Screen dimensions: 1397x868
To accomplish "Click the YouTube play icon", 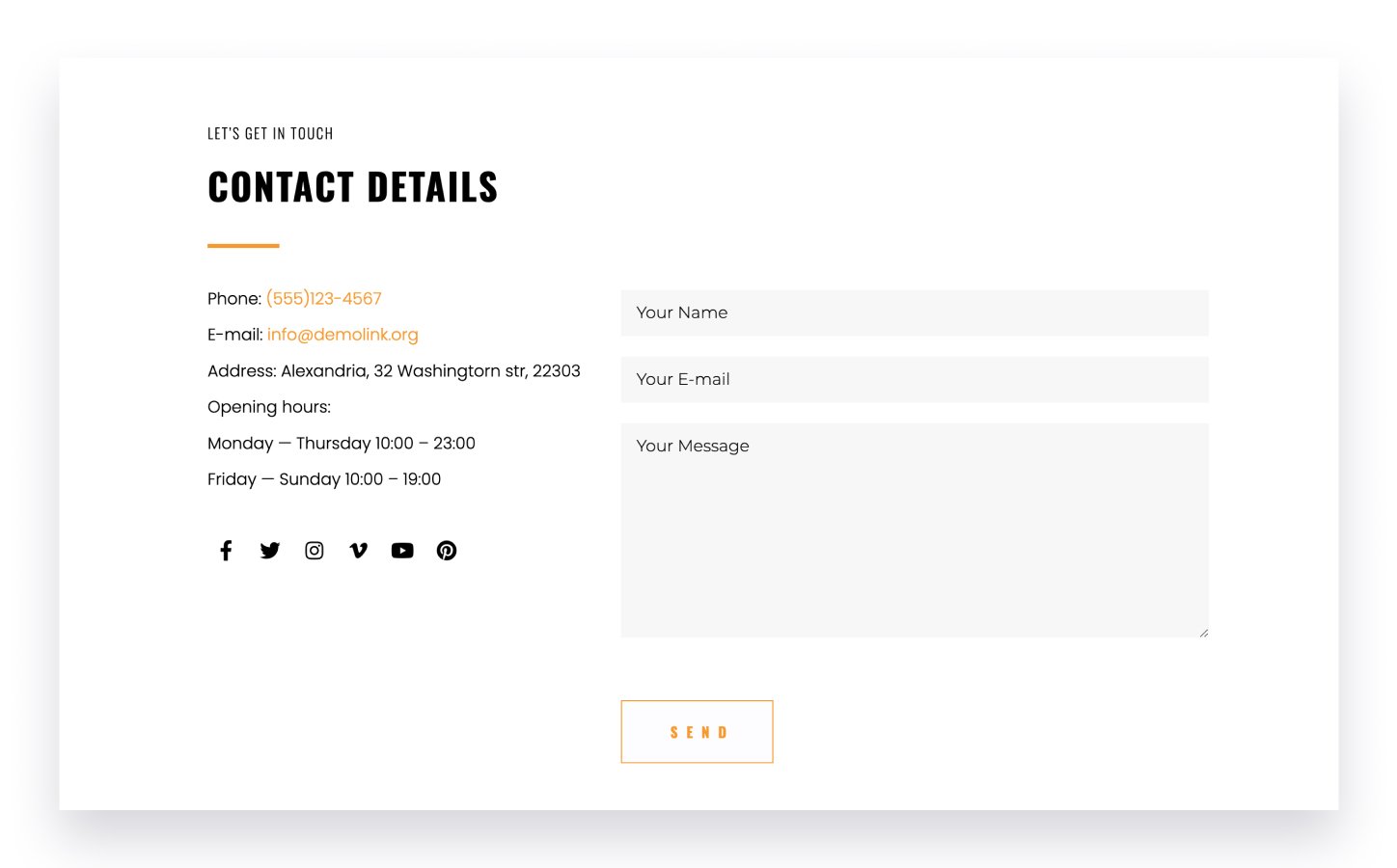I will click(402, 551).
